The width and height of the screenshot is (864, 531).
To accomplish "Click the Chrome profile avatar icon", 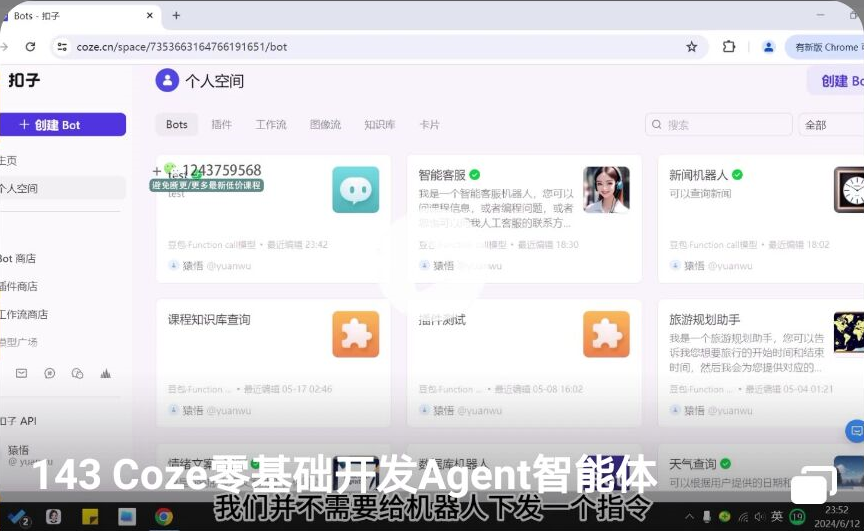I will [768, 47].
